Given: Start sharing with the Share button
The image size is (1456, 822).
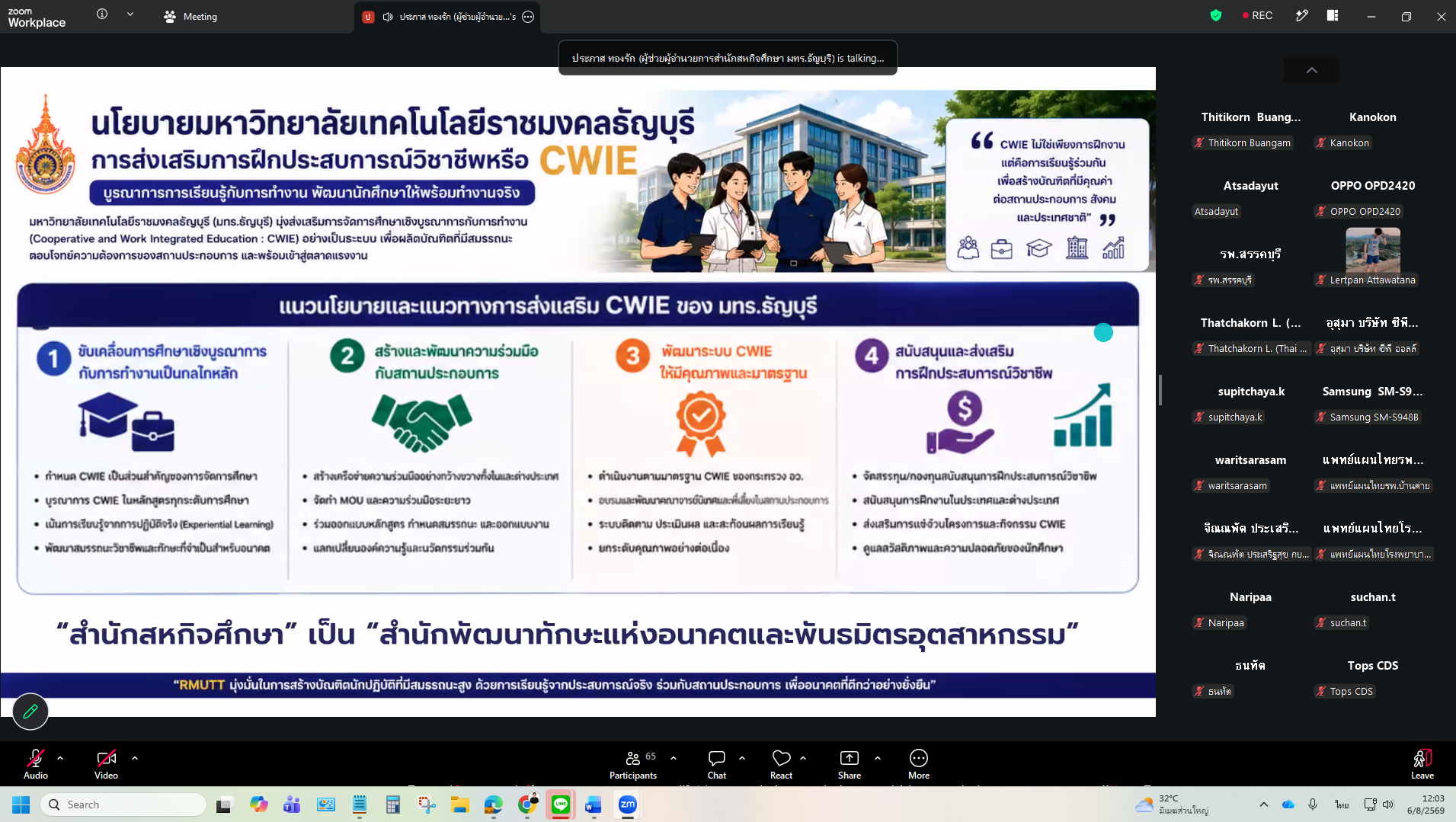Looking at the screenshot, I should pyautogui.click(x=850, y=764).
